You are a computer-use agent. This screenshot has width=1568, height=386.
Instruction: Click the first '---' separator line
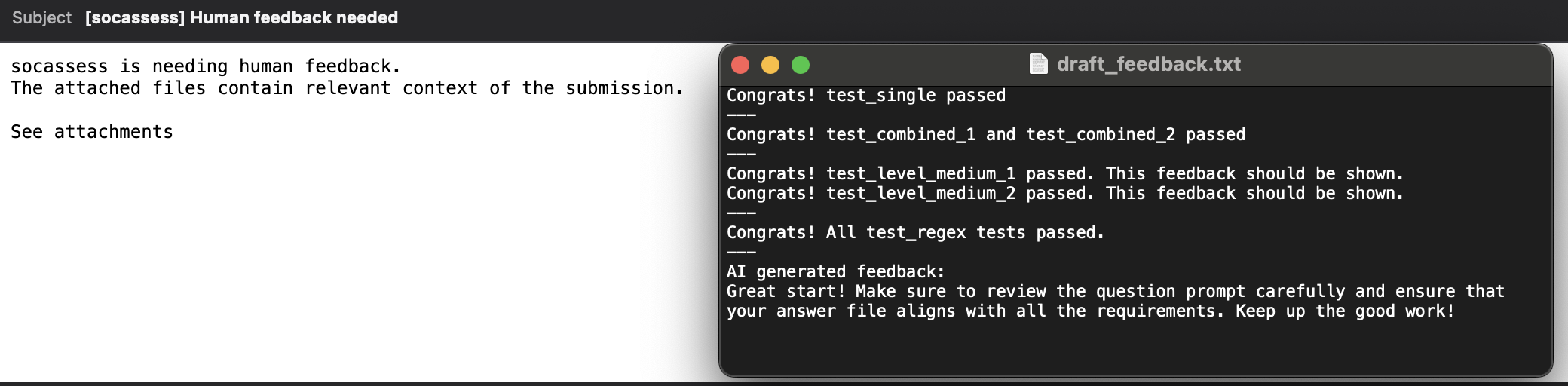(742, 115)
